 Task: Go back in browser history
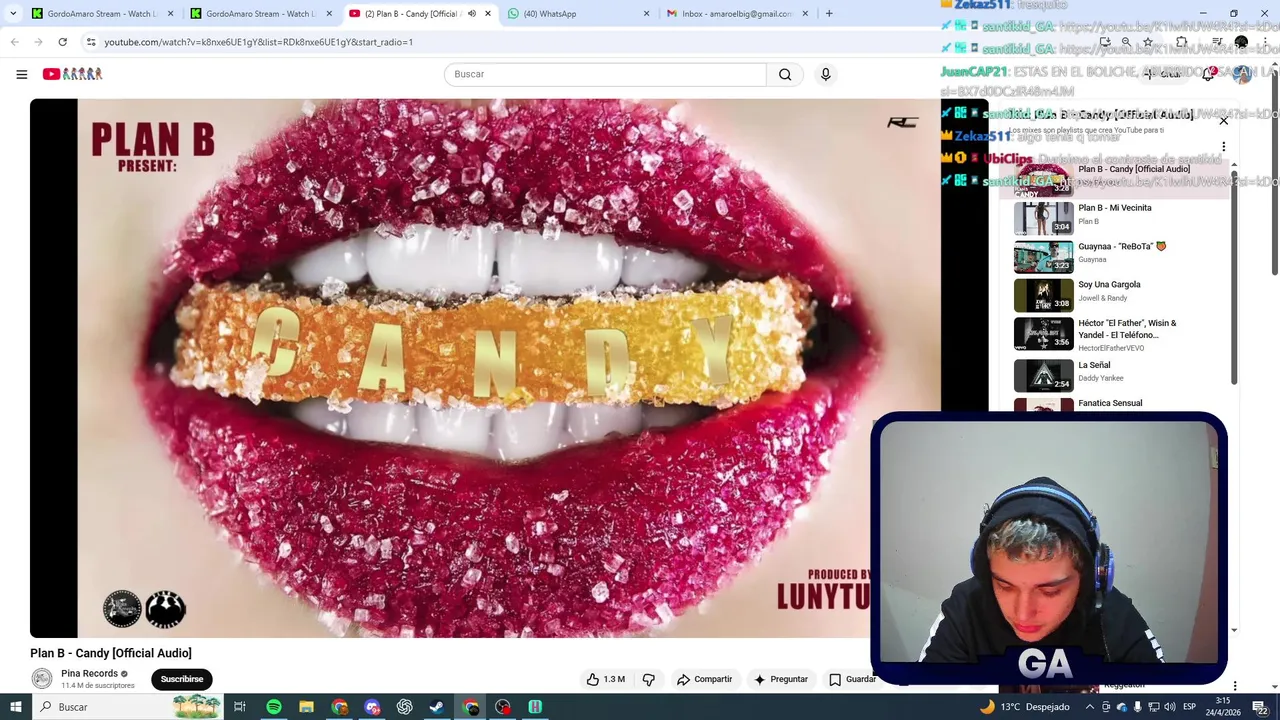[14, 42]
